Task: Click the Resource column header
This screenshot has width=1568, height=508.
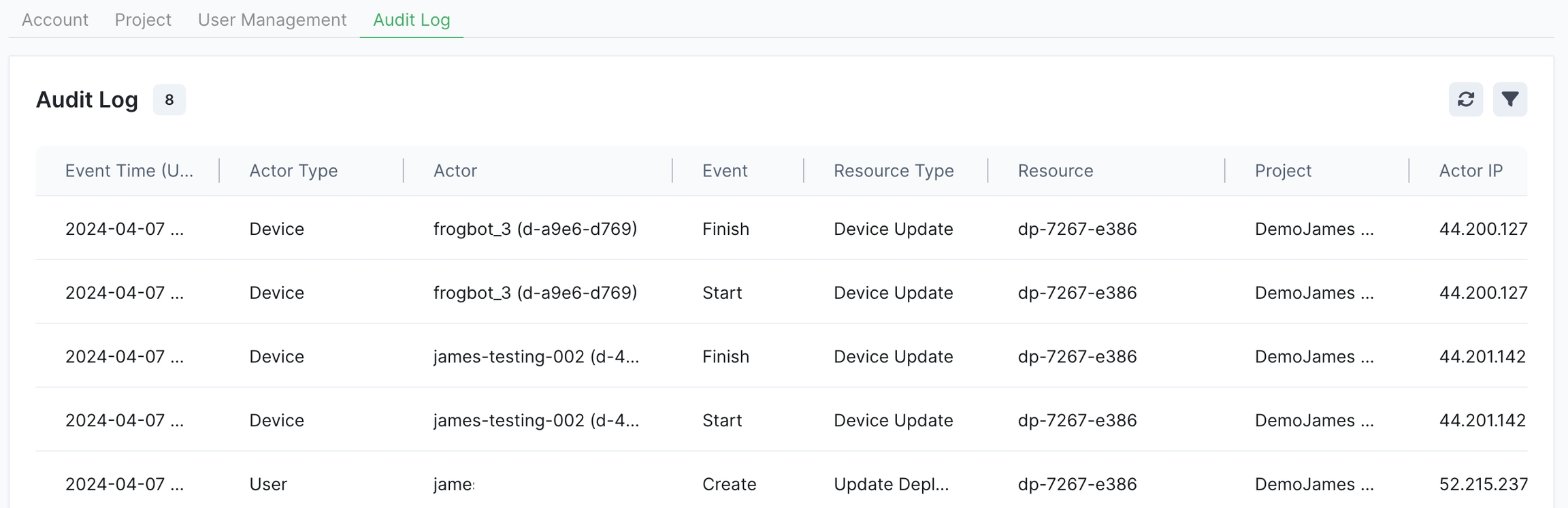Action: (1055, 170)
